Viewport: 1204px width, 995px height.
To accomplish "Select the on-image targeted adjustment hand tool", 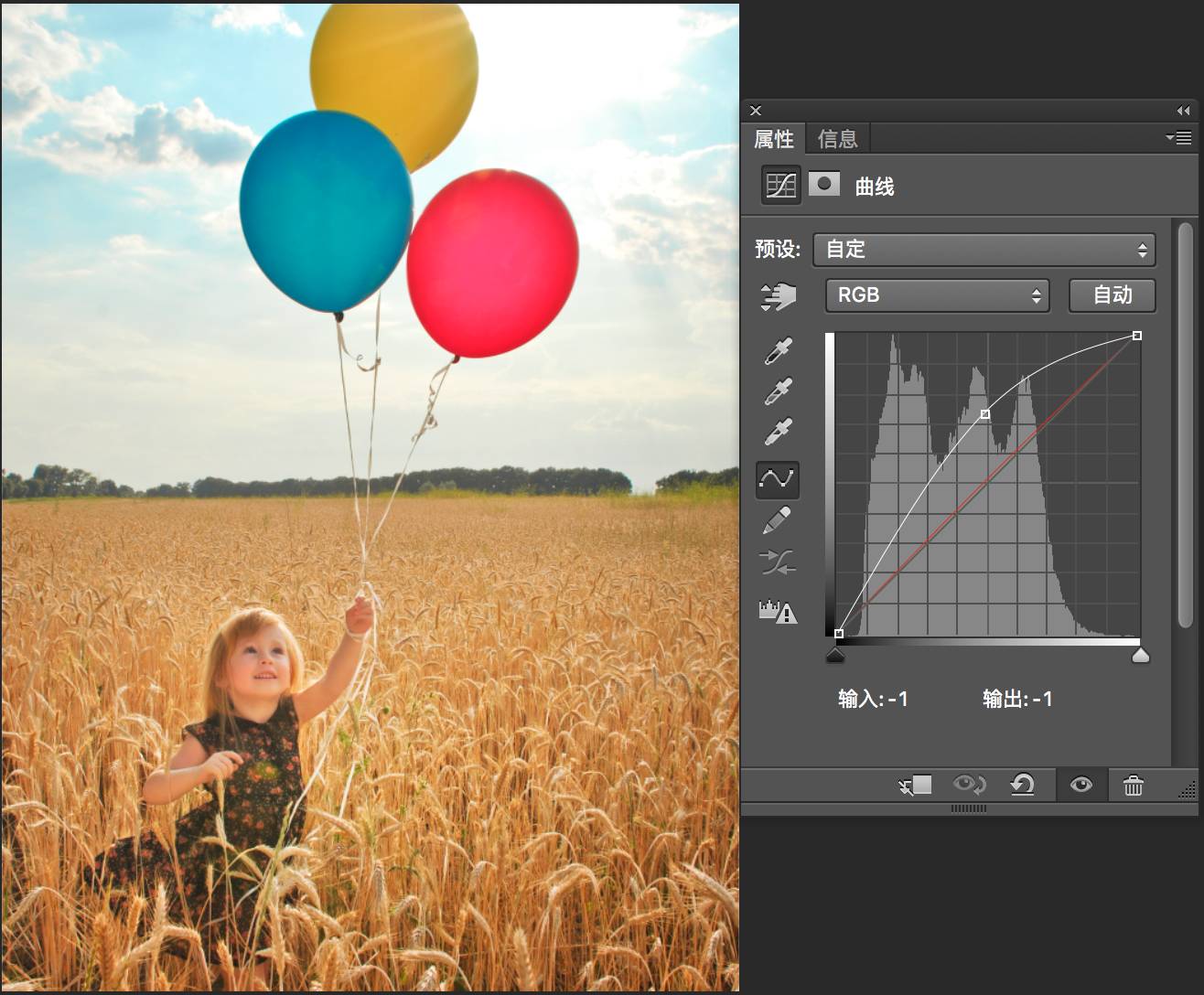I will pyautogui.click(x=778, y=296).
